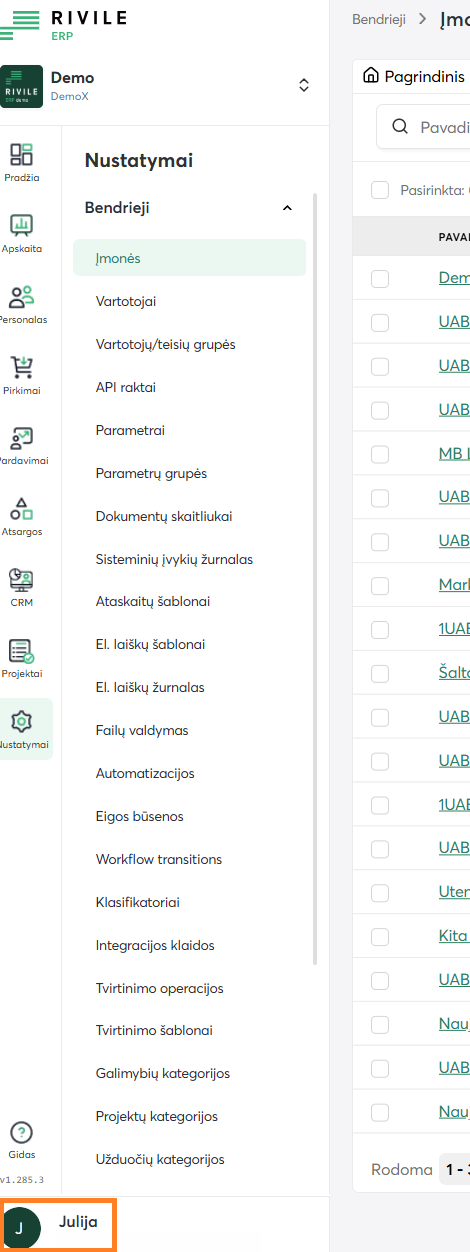Check the row checkbox beside Demo
The height and width of the screenshot is (1252, 470).
pos(380,278)
